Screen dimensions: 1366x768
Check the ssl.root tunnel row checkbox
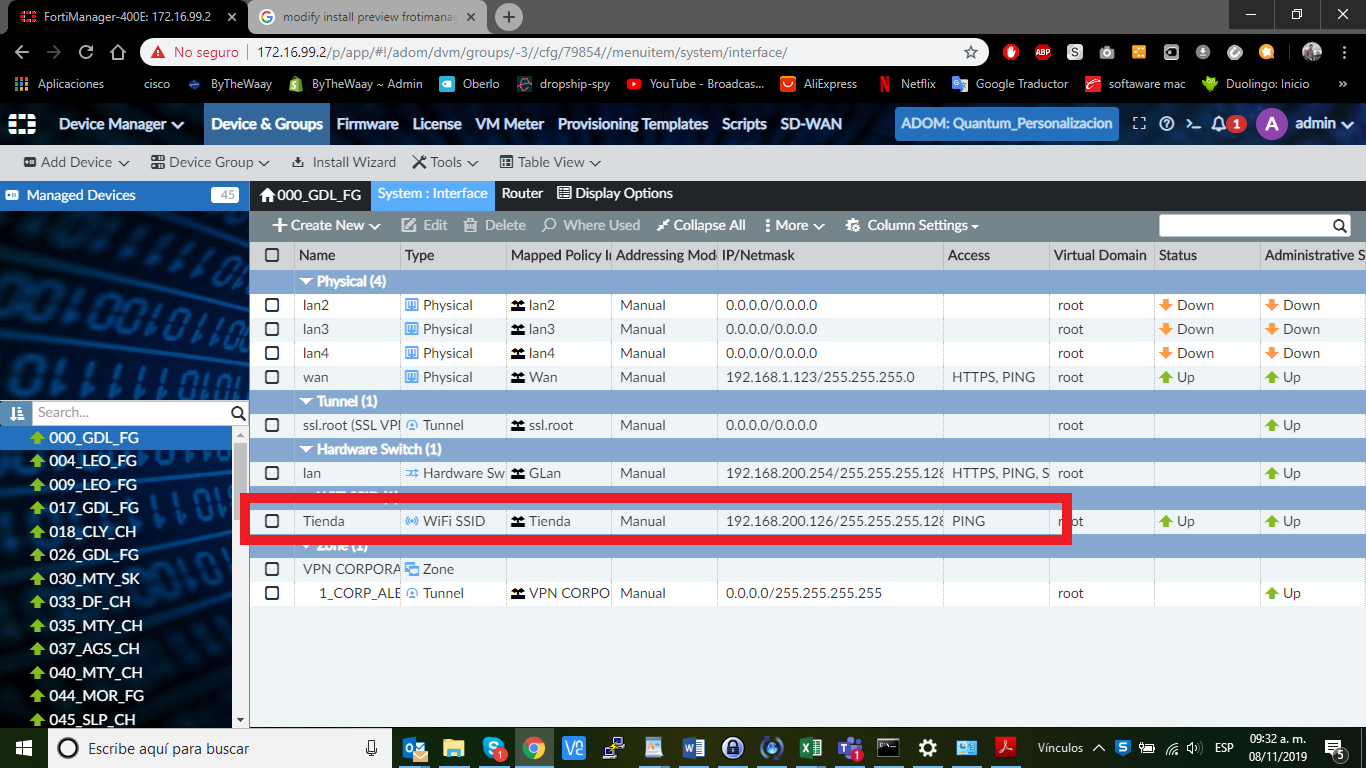point(272,425)
